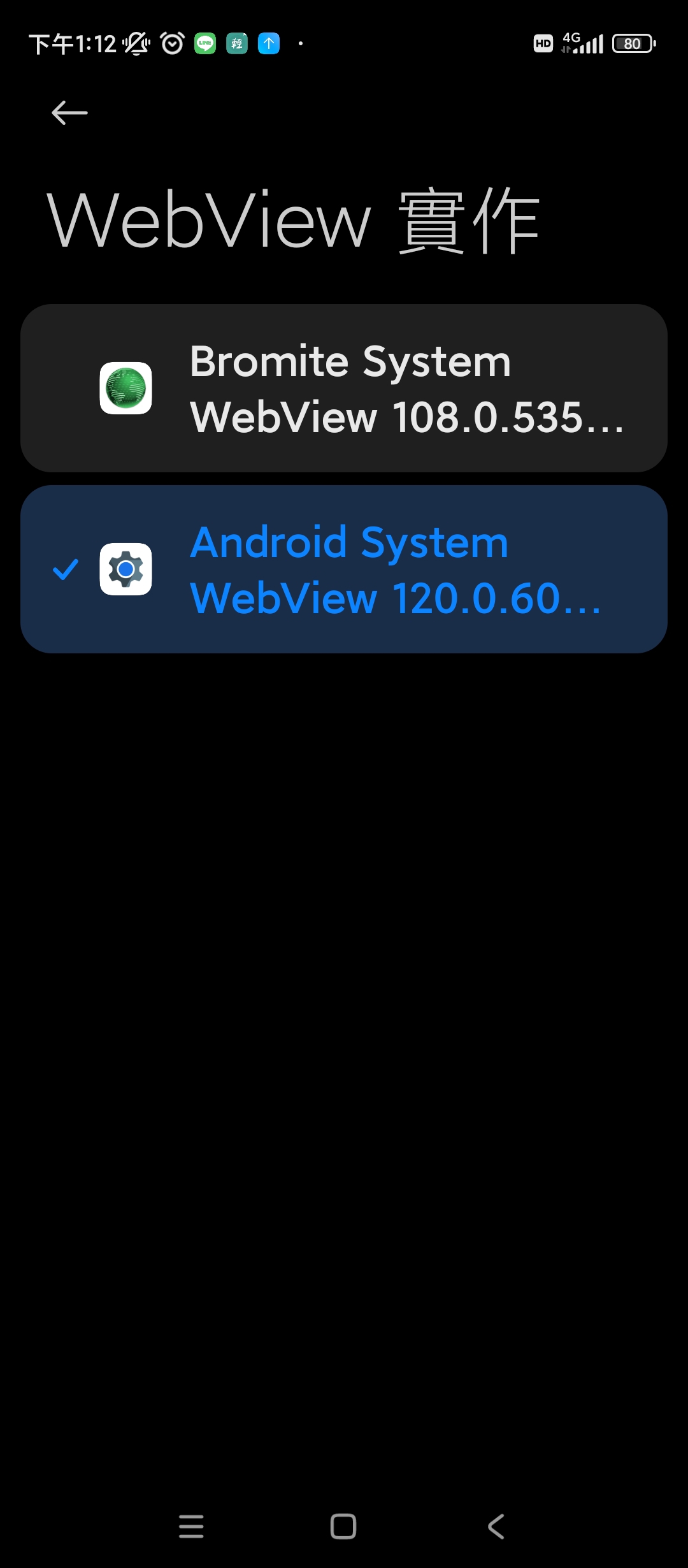Image resolution: width=688 pixels, height=1568 pixels.
Task: Click the Bromite green globe icon
Action: [125, 388]
